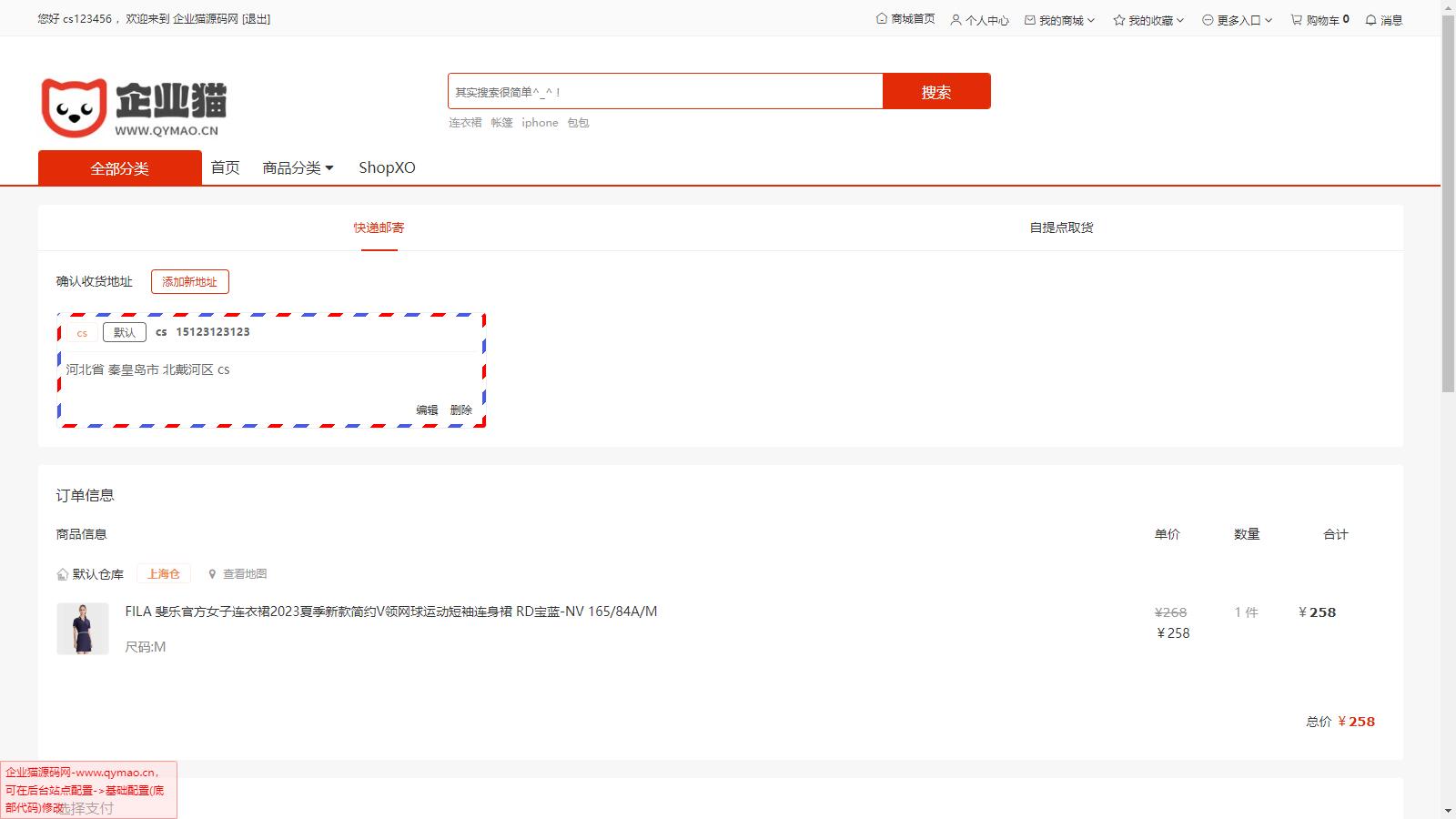The width and height of the screenshot is (1456, 819).
Task: Click the 企业猫 cat logo
Action: [x=75, y=107]
